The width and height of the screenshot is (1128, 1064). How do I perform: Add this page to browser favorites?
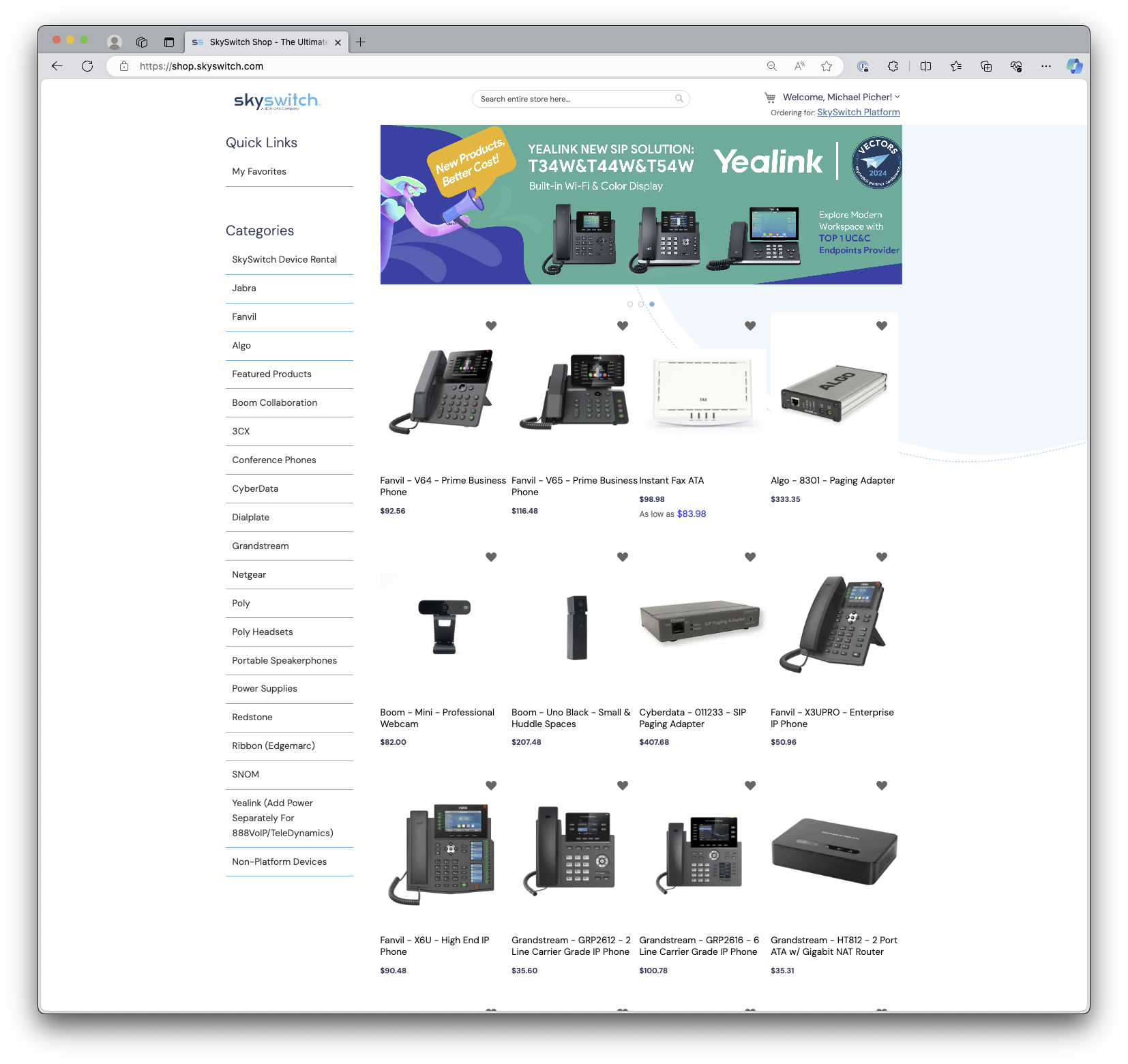(827, 66)
